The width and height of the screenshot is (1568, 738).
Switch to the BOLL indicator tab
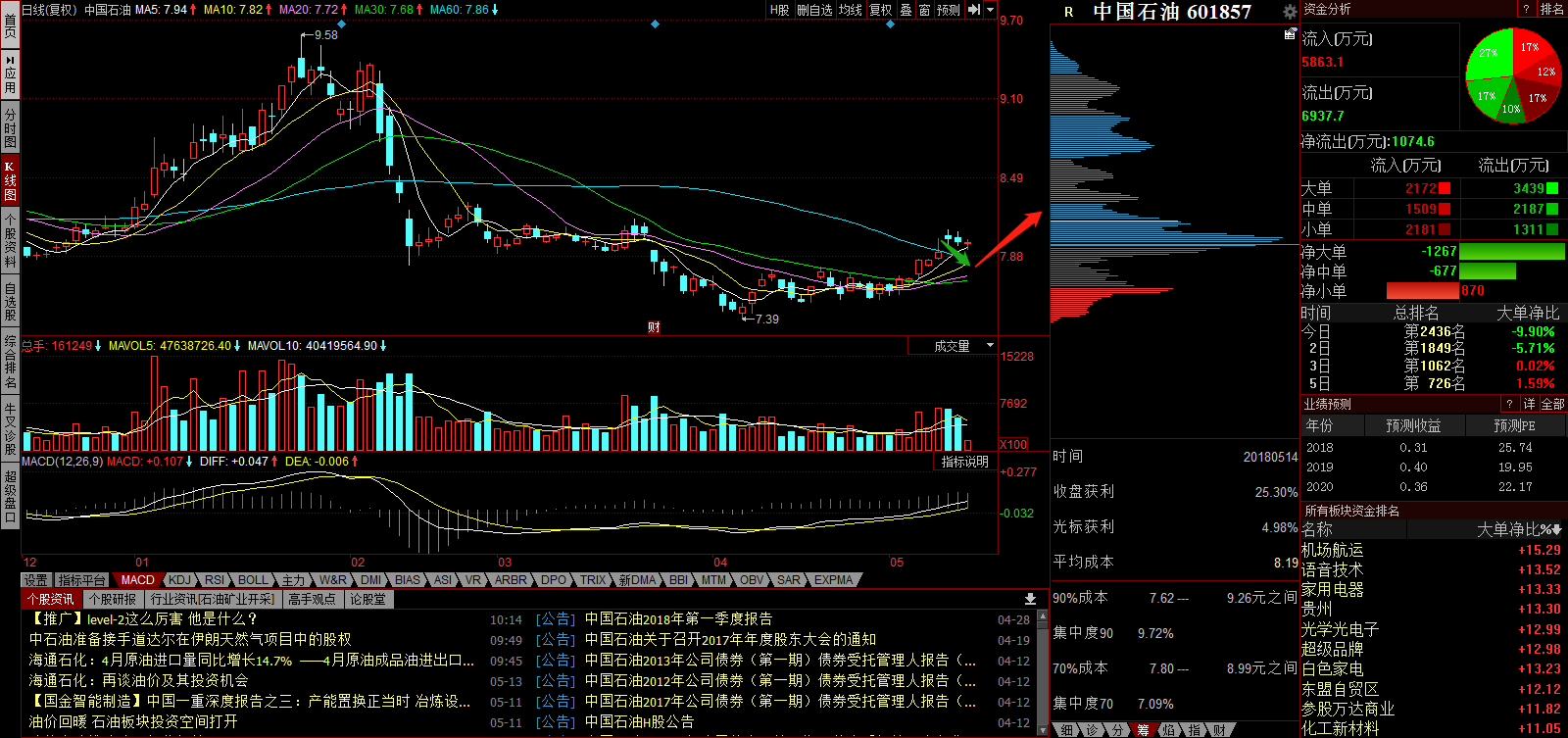tap(253, 580)
